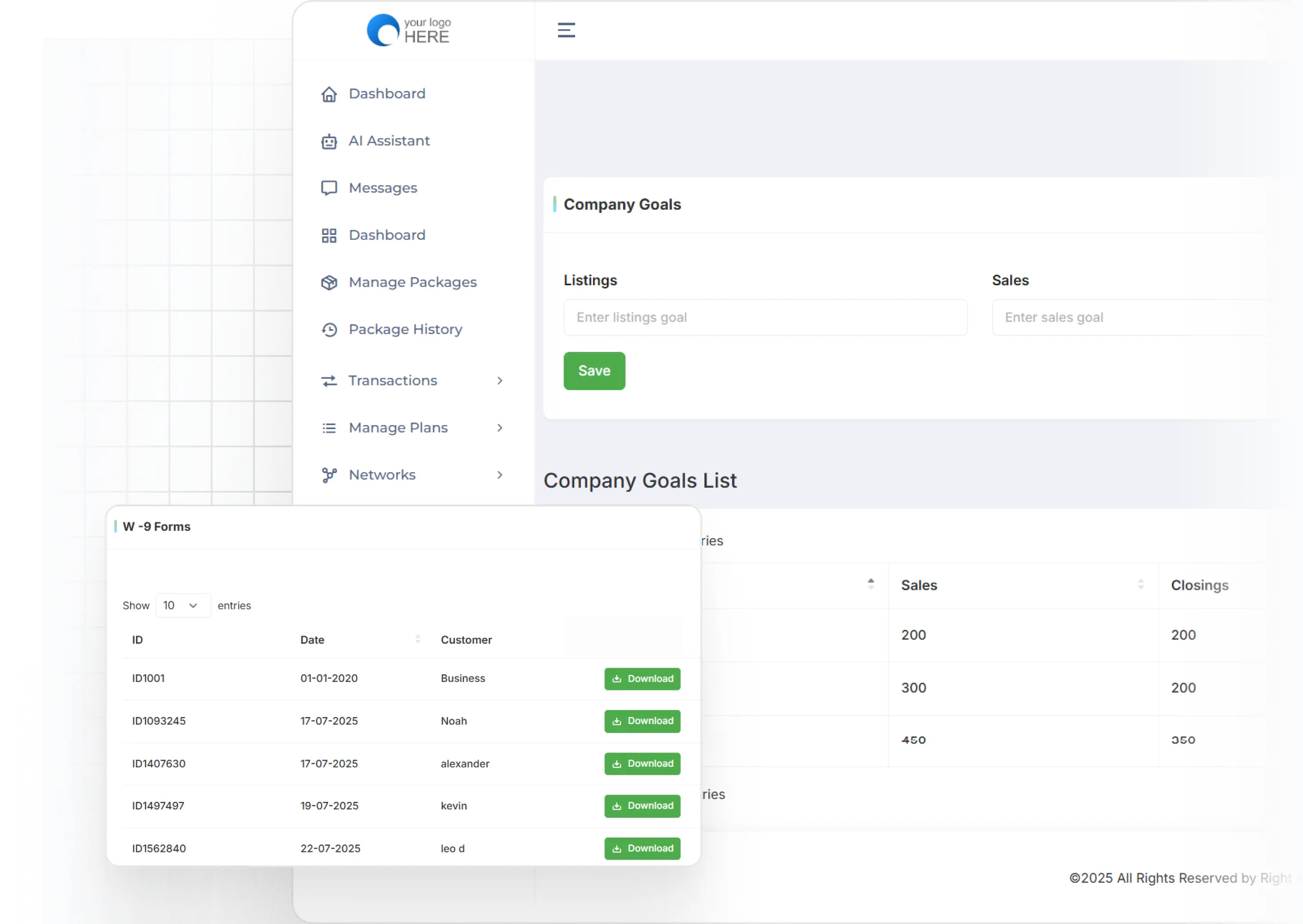Go to Package History menu item
The height and width of the screenshot is (924, 1303).
pos(405,330)
